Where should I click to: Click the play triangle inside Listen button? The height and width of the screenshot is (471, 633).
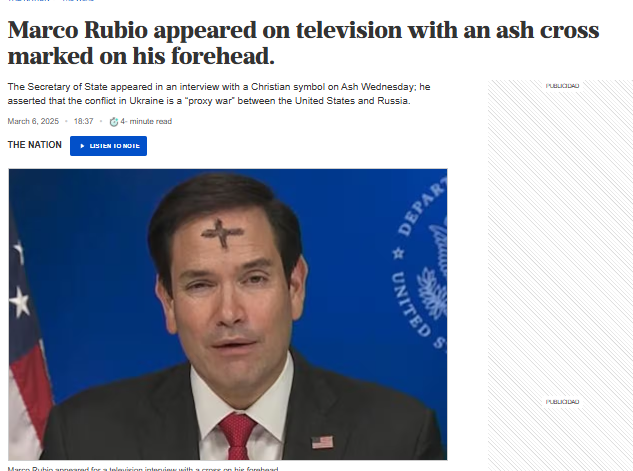coord(82,146)
